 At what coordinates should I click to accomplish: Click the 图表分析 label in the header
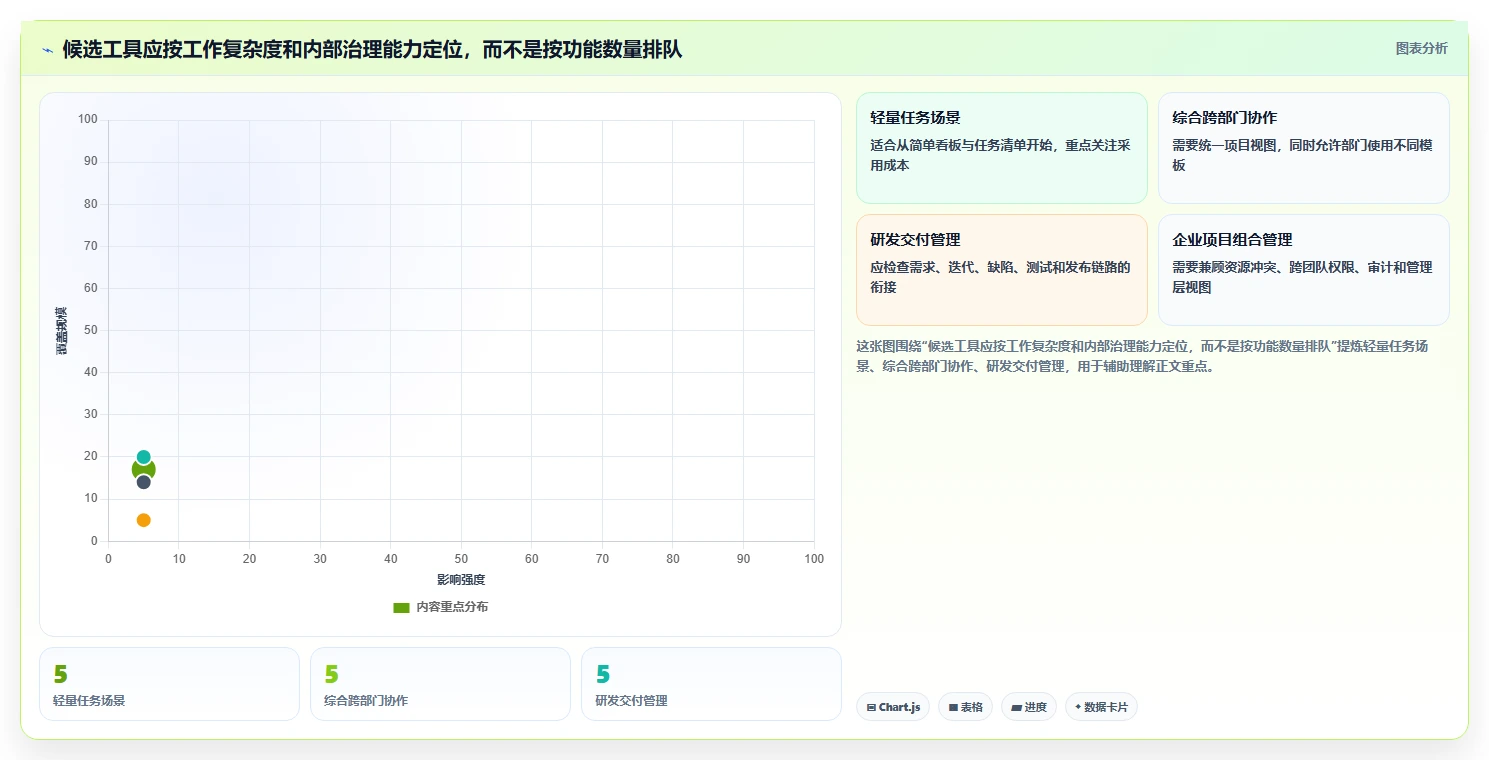1421,48
